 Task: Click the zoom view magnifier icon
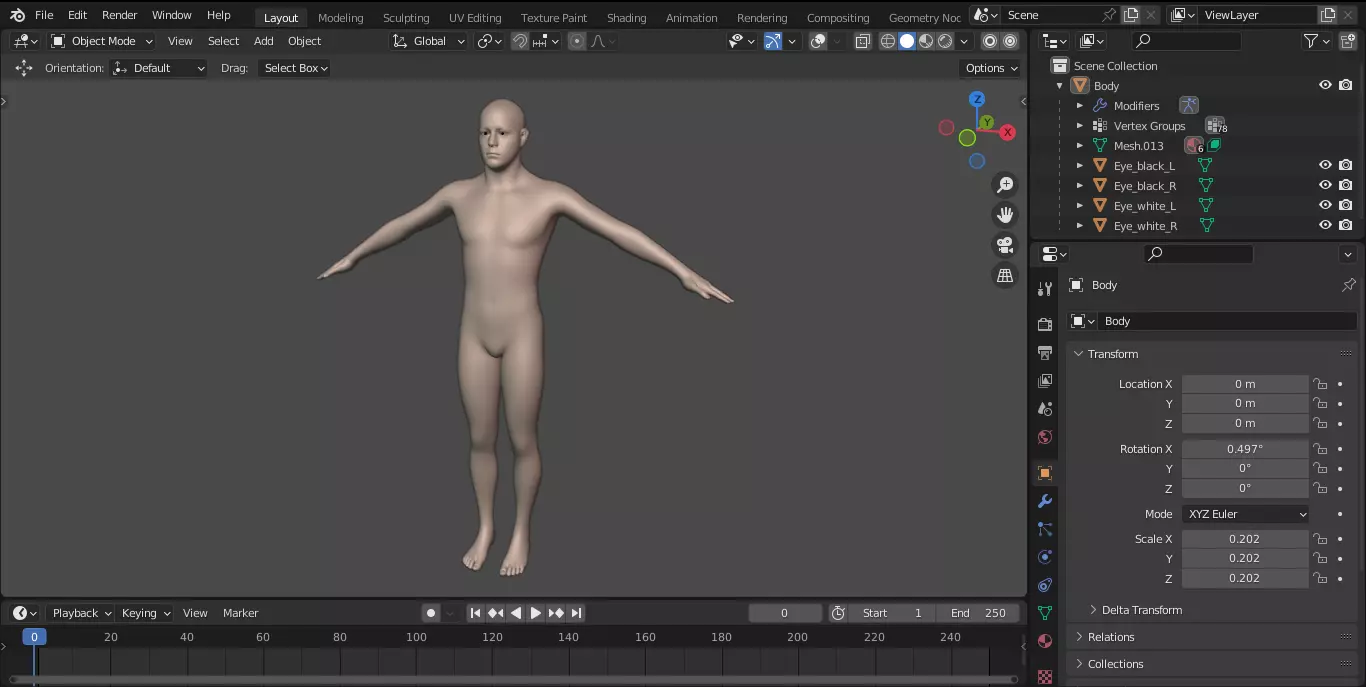tap(1005, 185)
